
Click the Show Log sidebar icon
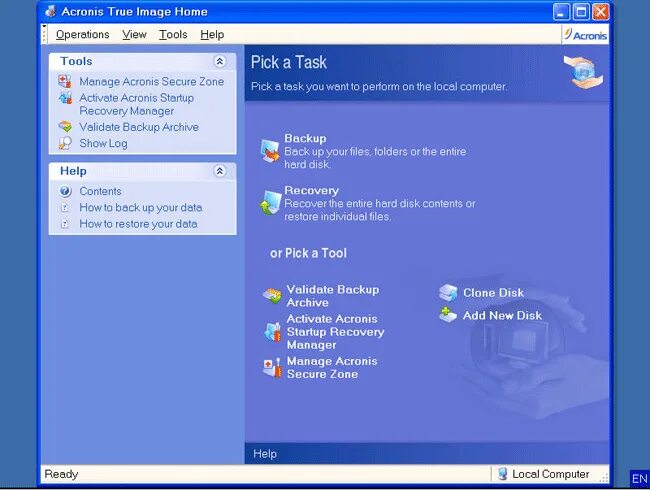pyautogui.click(x=65, y=143)
